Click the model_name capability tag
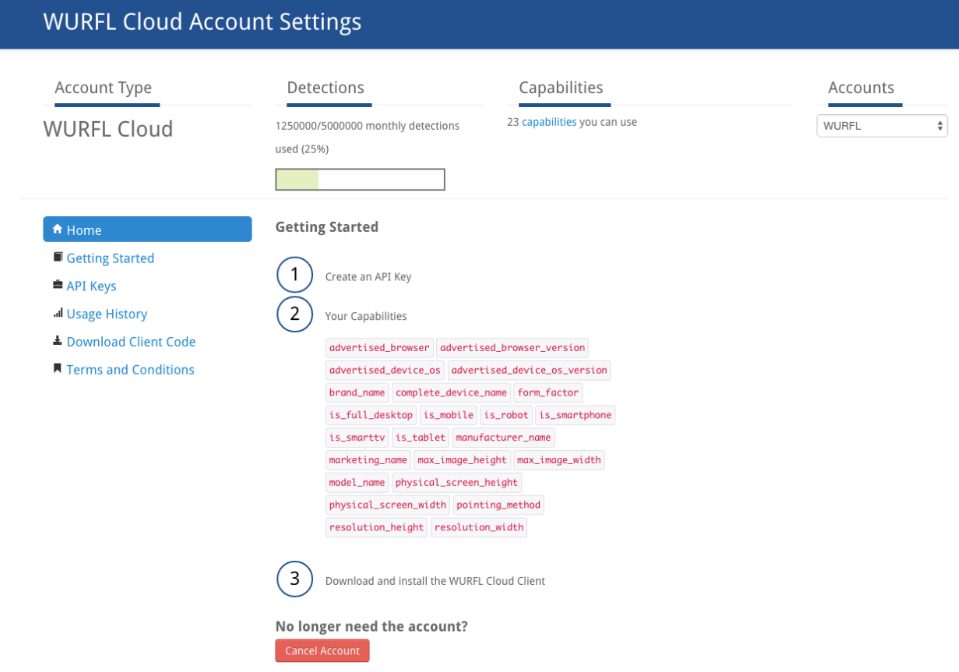This screenshot has height=672, width=959. (x=357, y=483)
